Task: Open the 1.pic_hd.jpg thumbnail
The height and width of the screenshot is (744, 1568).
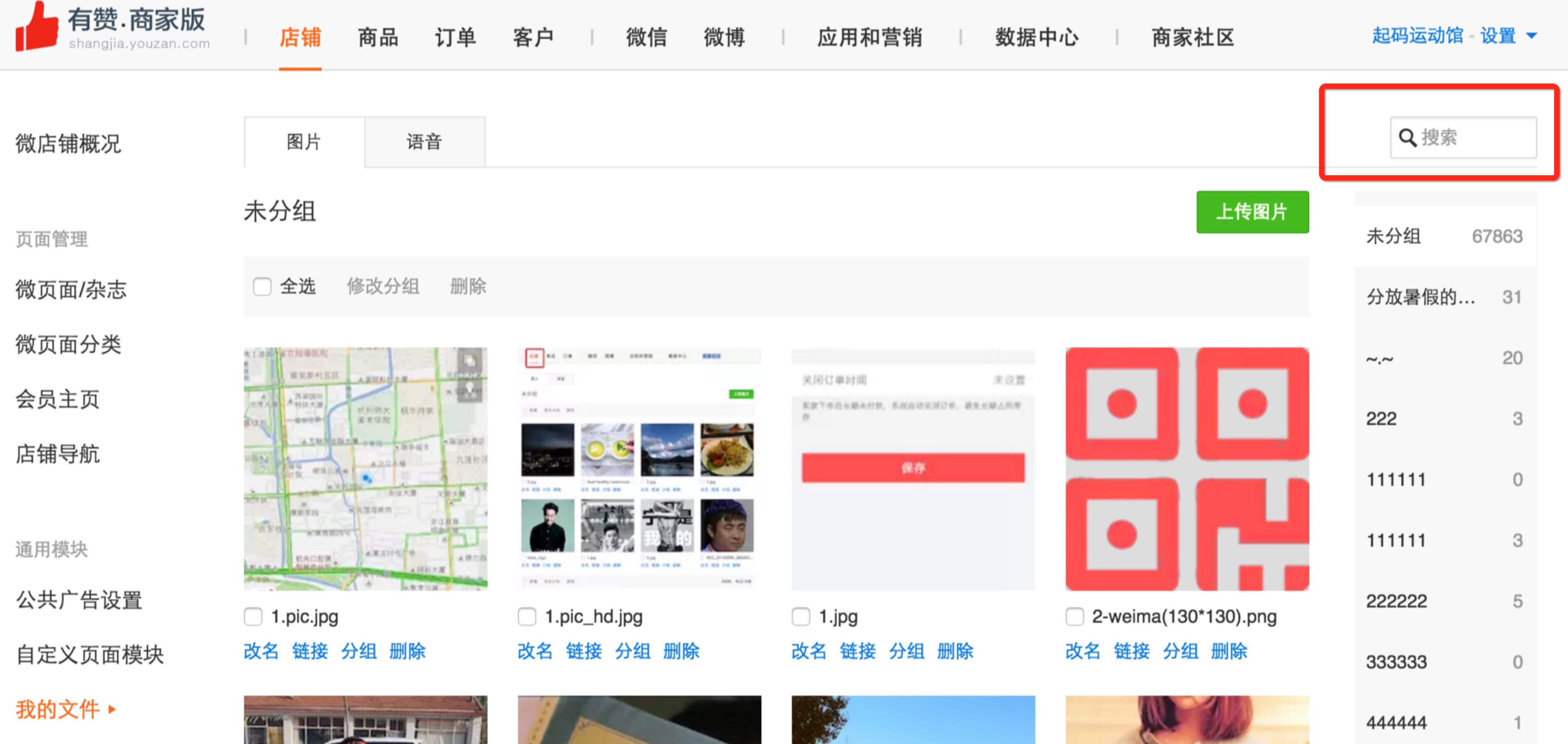Action: pos(640,469)
